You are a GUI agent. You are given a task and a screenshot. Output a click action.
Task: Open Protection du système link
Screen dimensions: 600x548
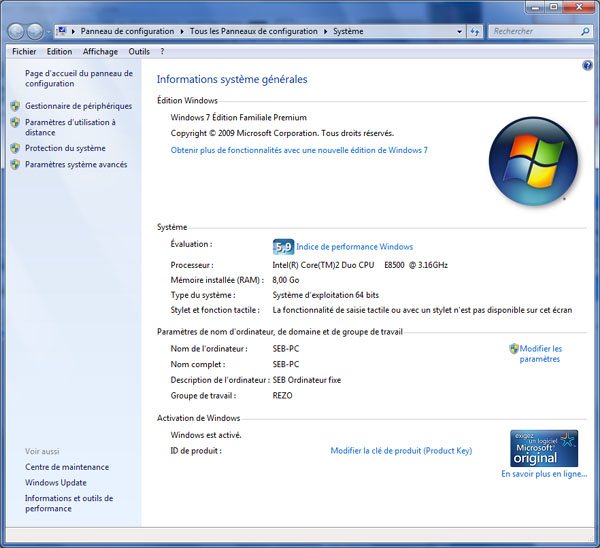click(65, 148)
